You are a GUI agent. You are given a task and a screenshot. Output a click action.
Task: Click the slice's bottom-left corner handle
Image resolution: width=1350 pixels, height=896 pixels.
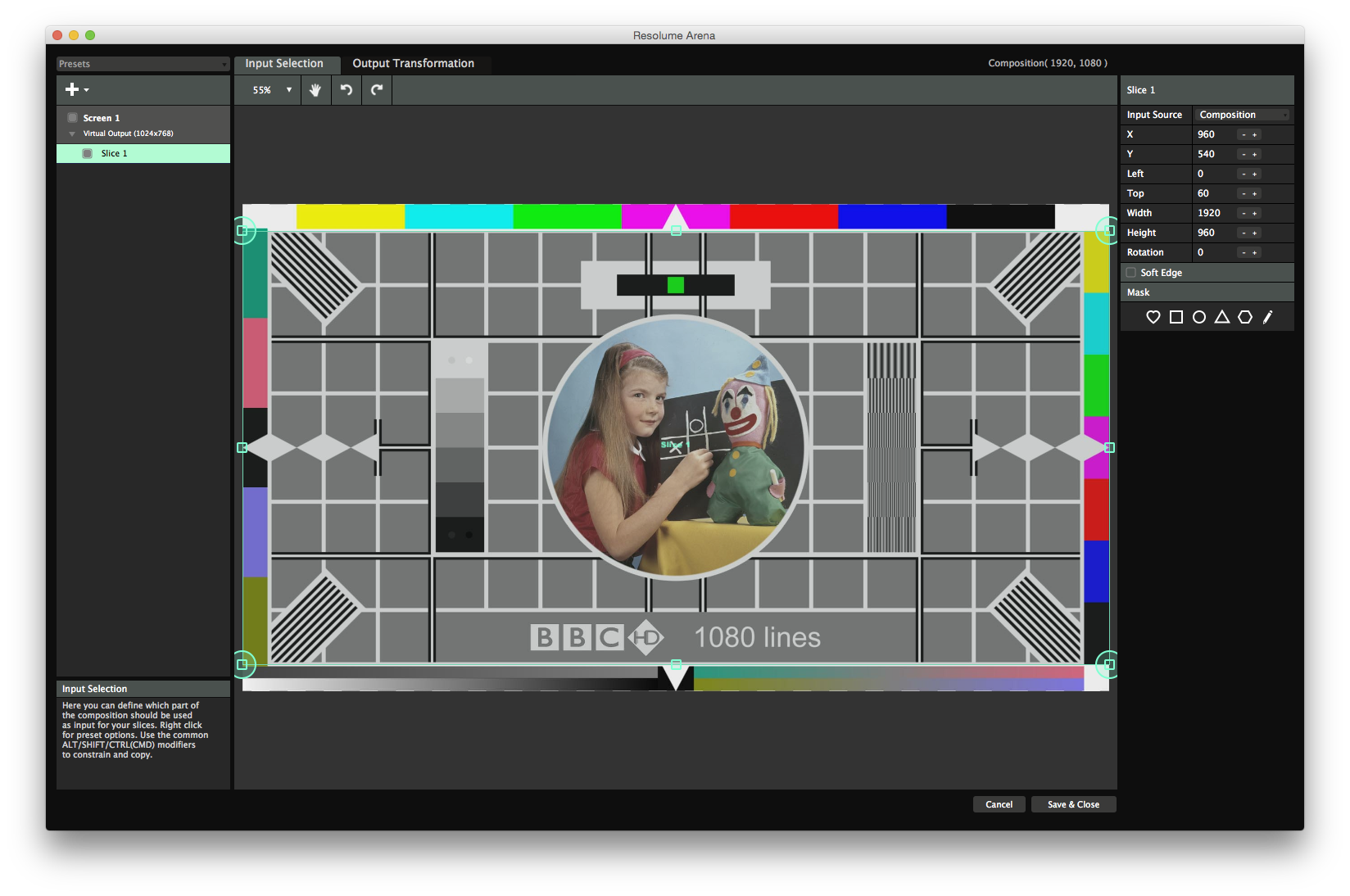pos(242,664)
